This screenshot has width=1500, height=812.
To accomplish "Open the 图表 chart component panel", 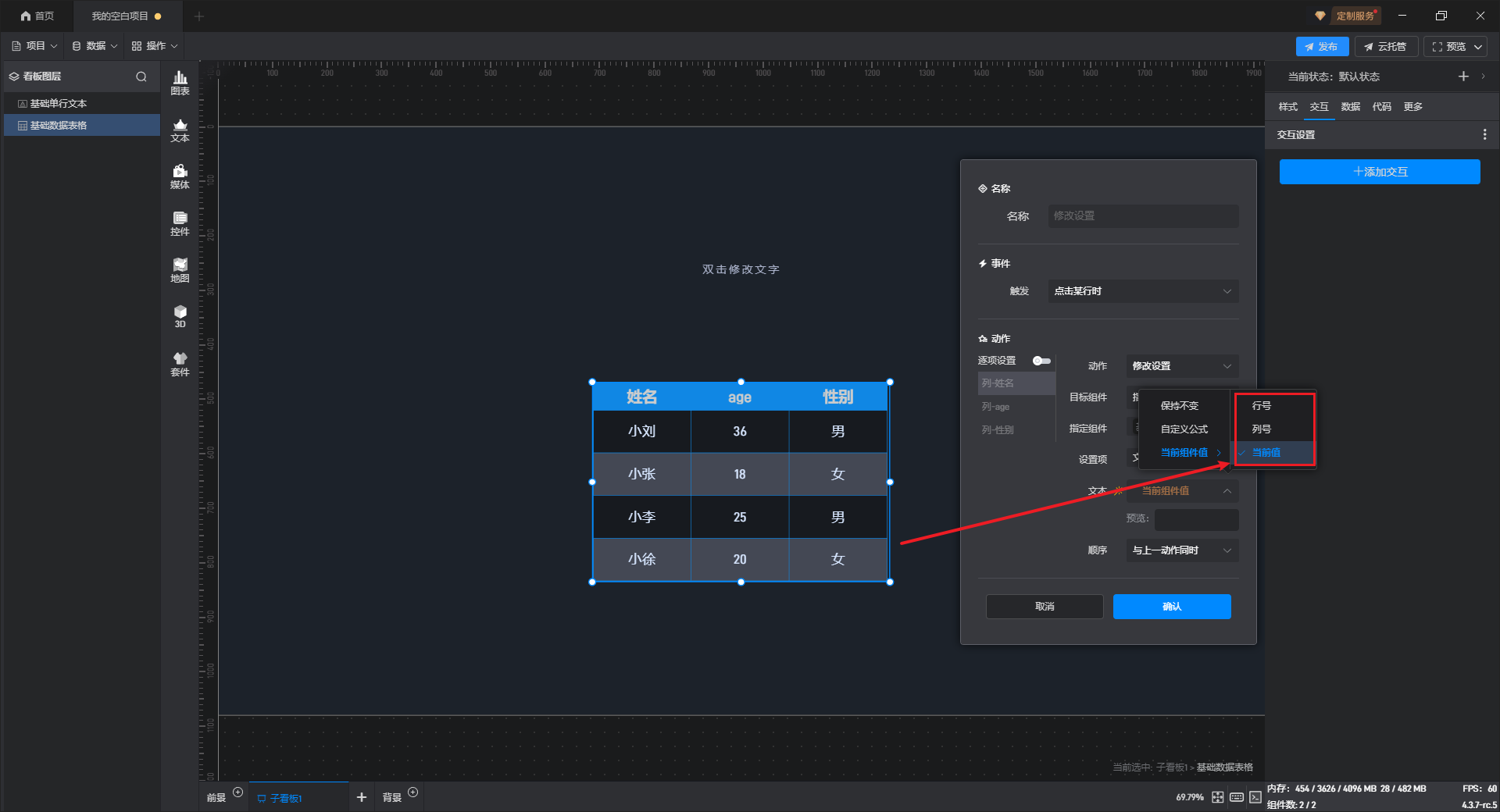I will (180, 82).
